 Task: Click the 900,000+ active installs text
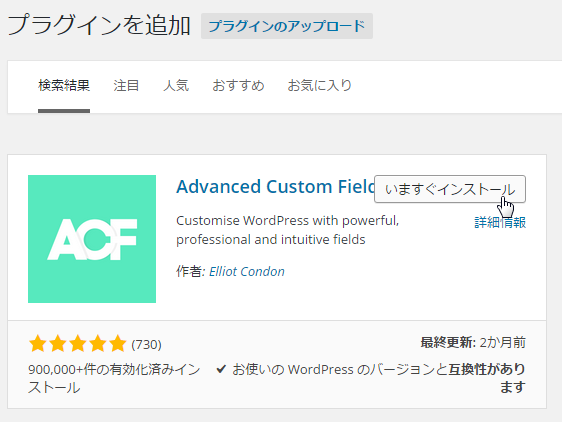(x=114, y=378)
